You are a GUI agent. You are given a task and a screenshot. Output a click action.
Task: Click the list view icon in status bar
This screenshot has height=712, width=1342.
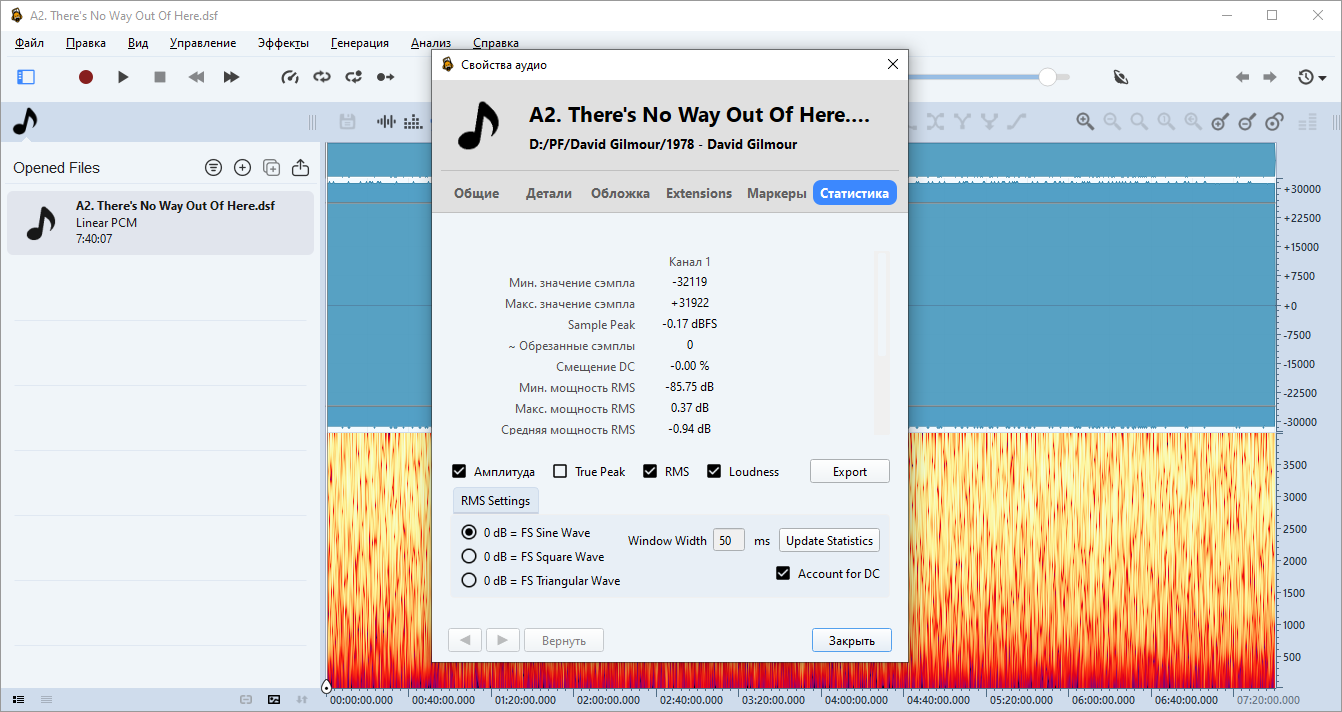(x=18, y=699)
